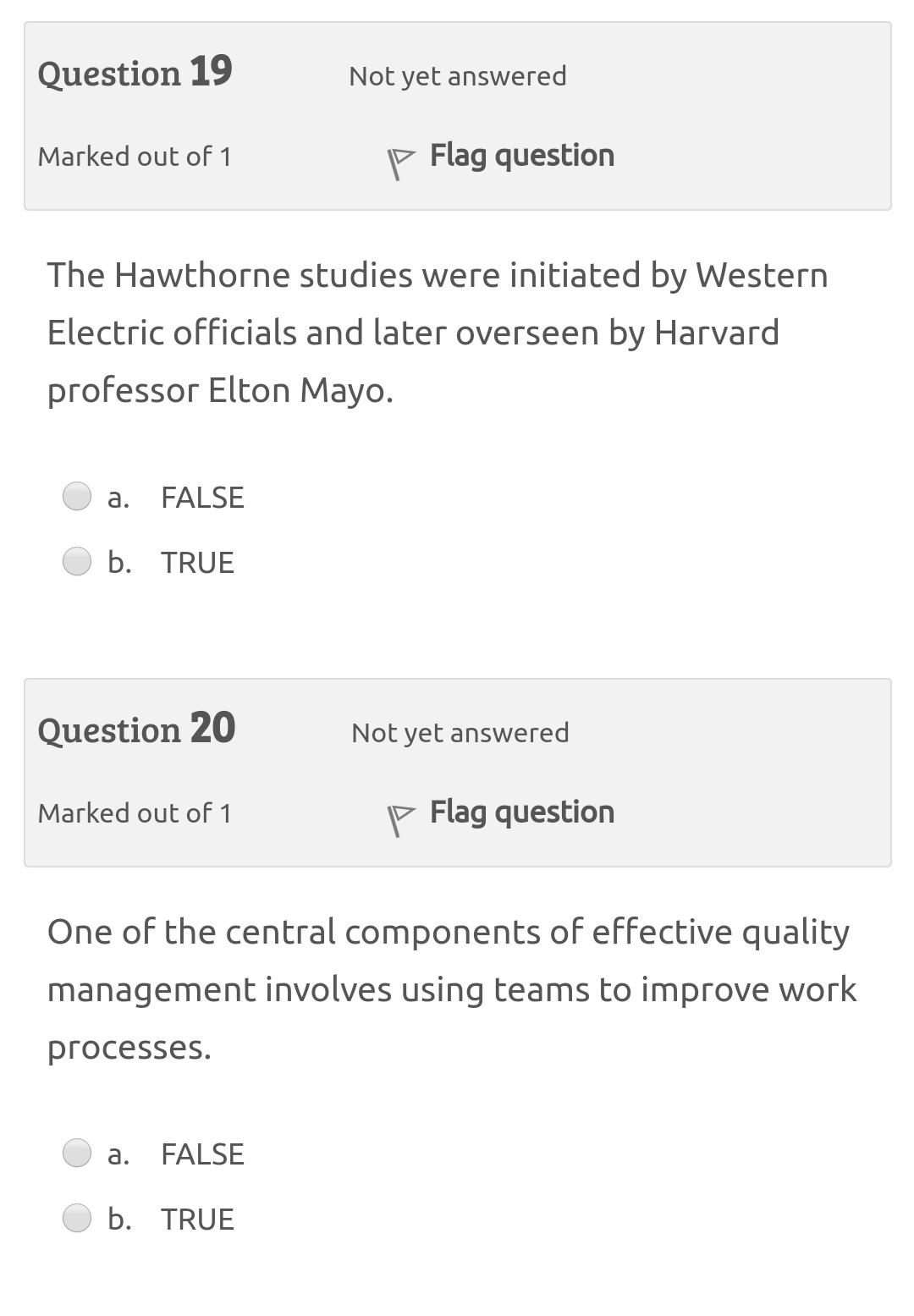The height and width of the screenshot is (1316, 914).
Task: Click Marked out of 1 under Question 19
Action: tap(135, 157)
